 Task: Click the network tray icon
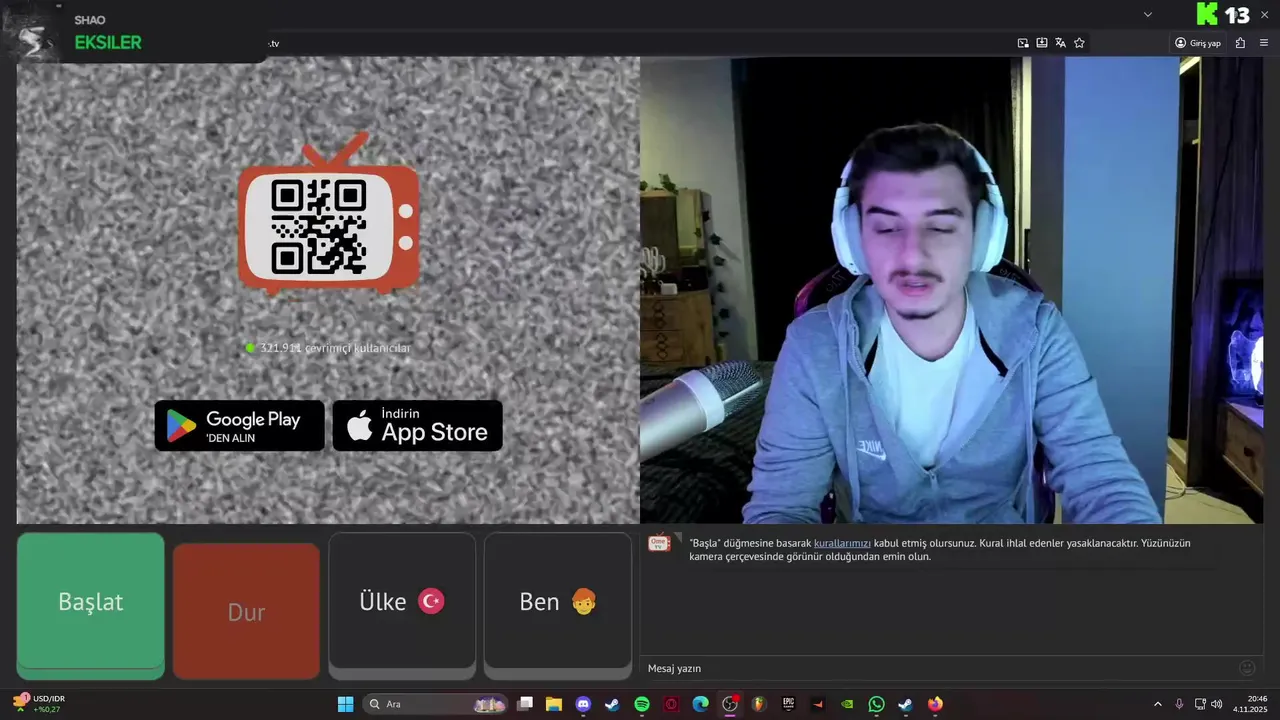1200,704
